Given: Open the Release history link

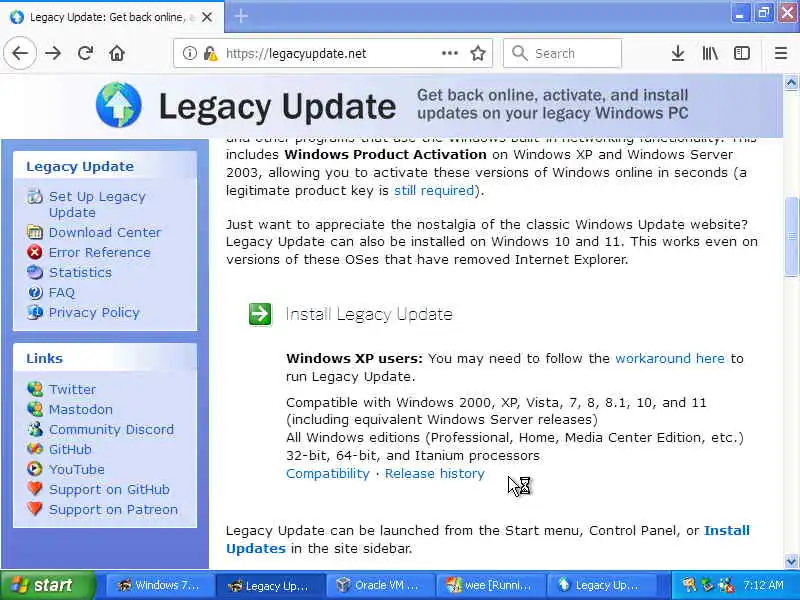Looking at the screenshot, I should click(x=435, y=473).
